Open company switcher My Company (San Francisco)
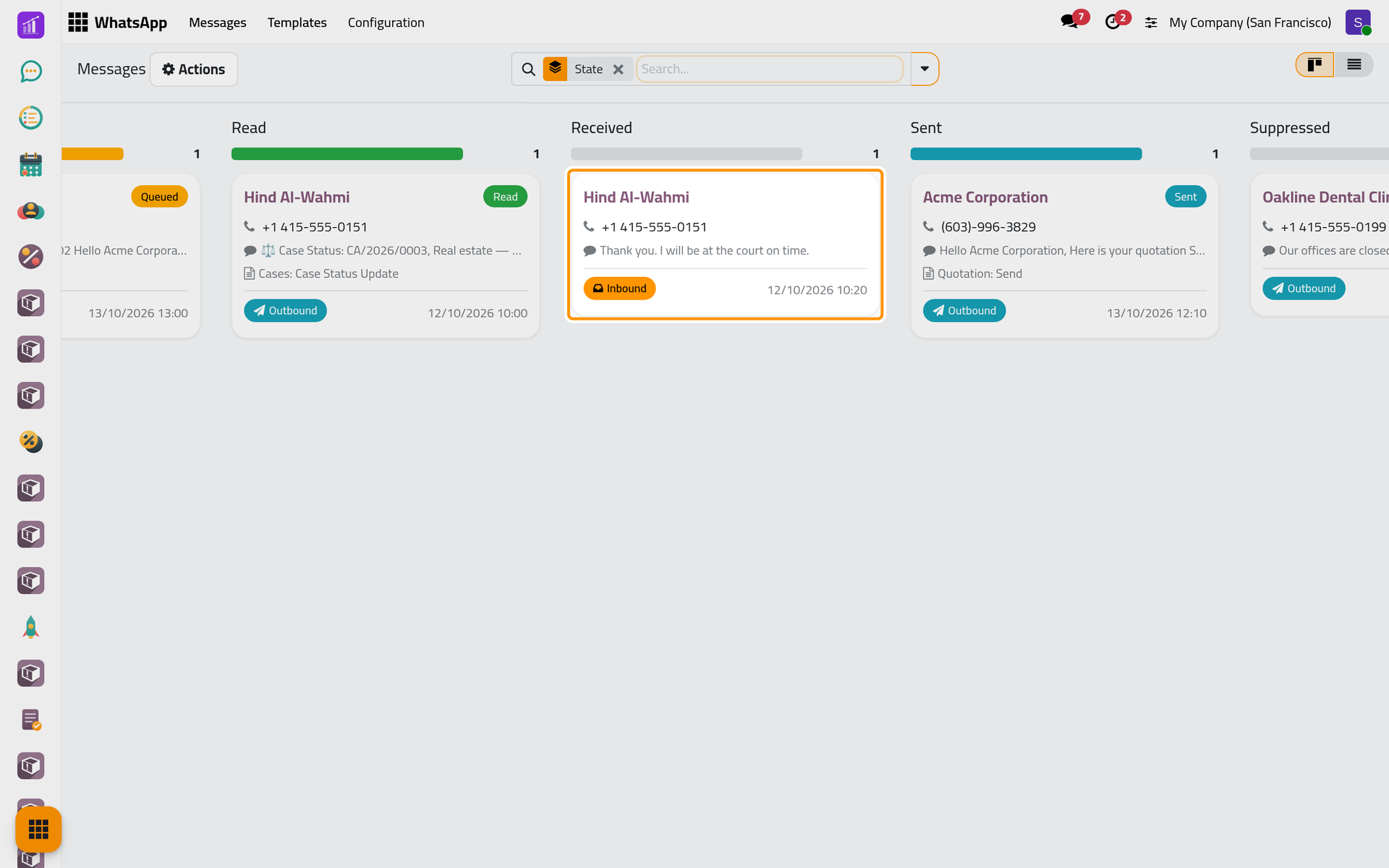 pos(1250,22)
